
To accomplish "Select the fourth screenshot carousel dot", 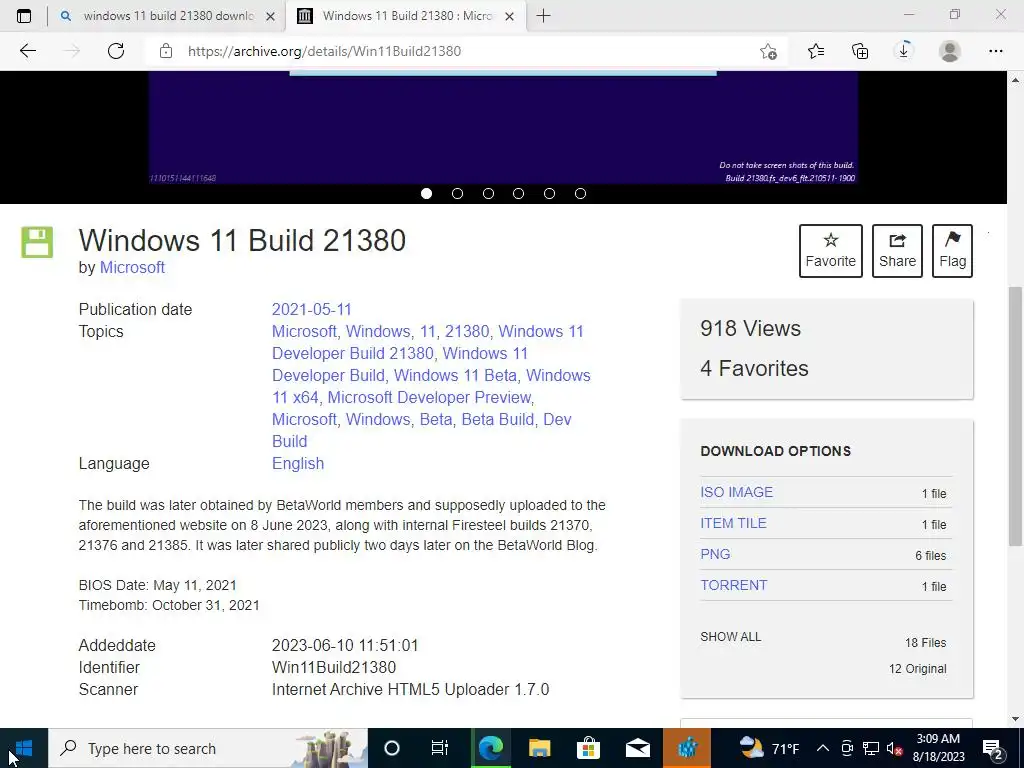I will tap(519, 193).
